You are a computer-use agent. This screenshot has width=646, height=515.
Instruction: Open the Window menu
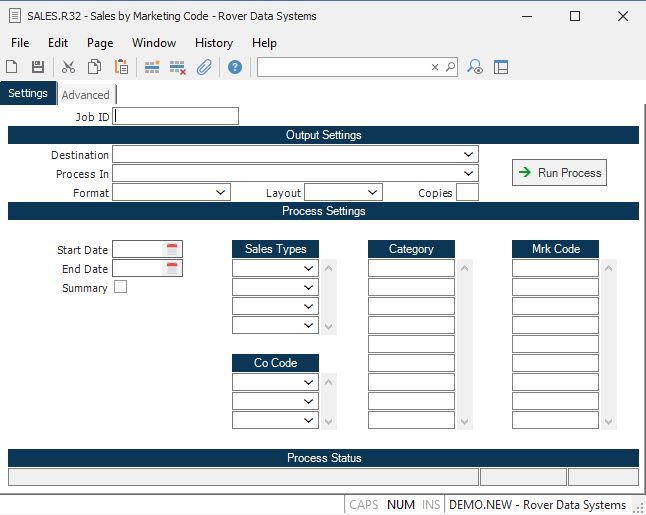click(154, 43)
